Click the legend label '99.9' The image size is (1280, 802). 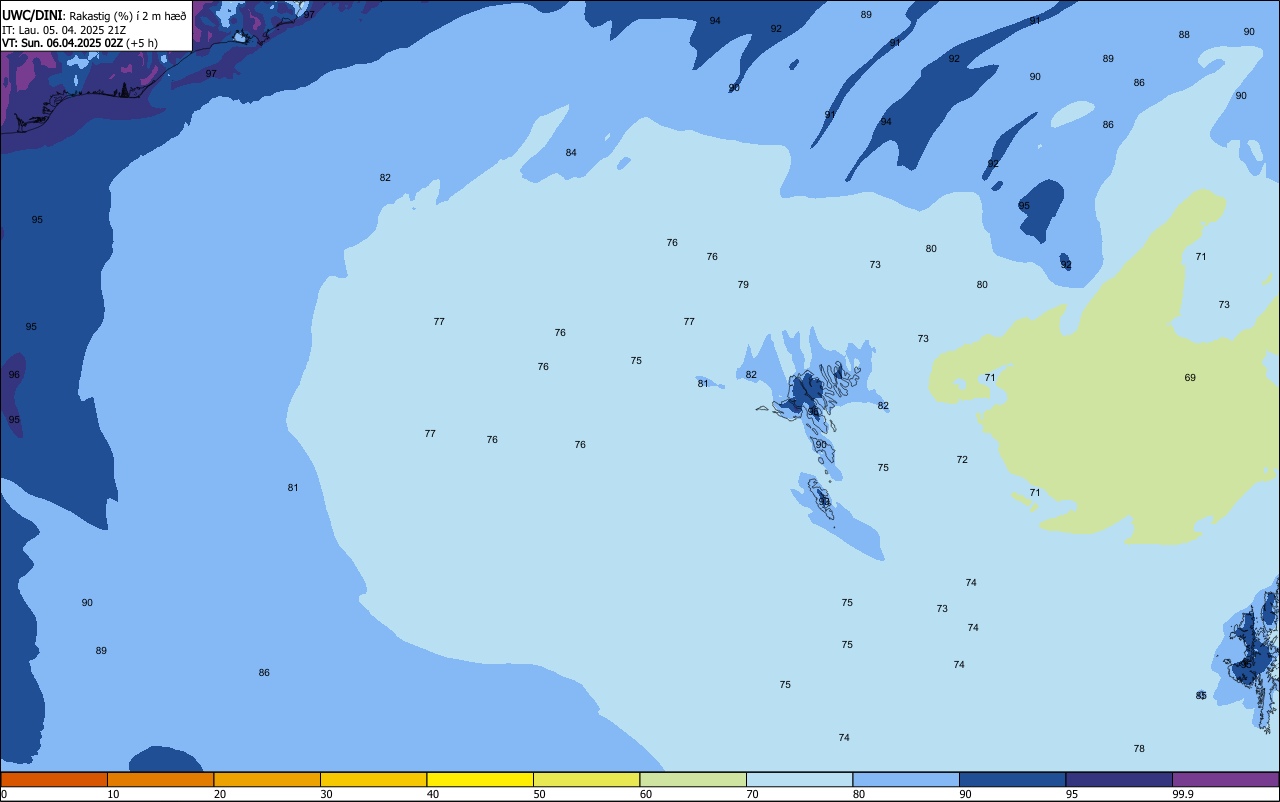[1183, 794]
